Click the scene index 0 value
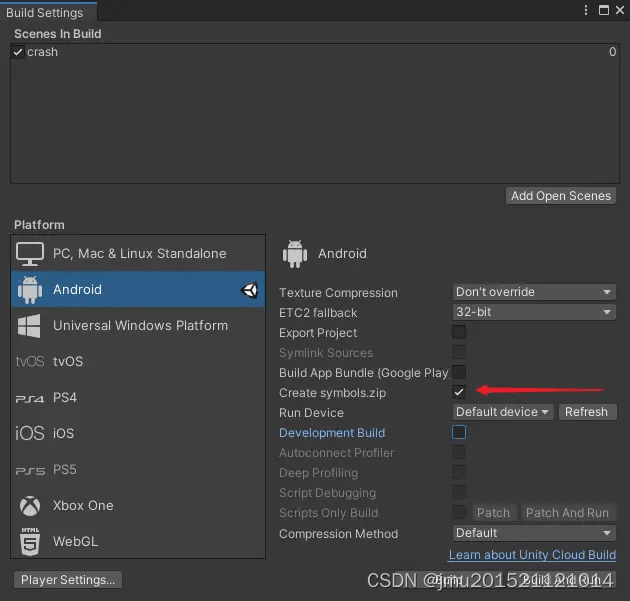The image size is (630, 601). pyautogui.click(x=612, y=52)
